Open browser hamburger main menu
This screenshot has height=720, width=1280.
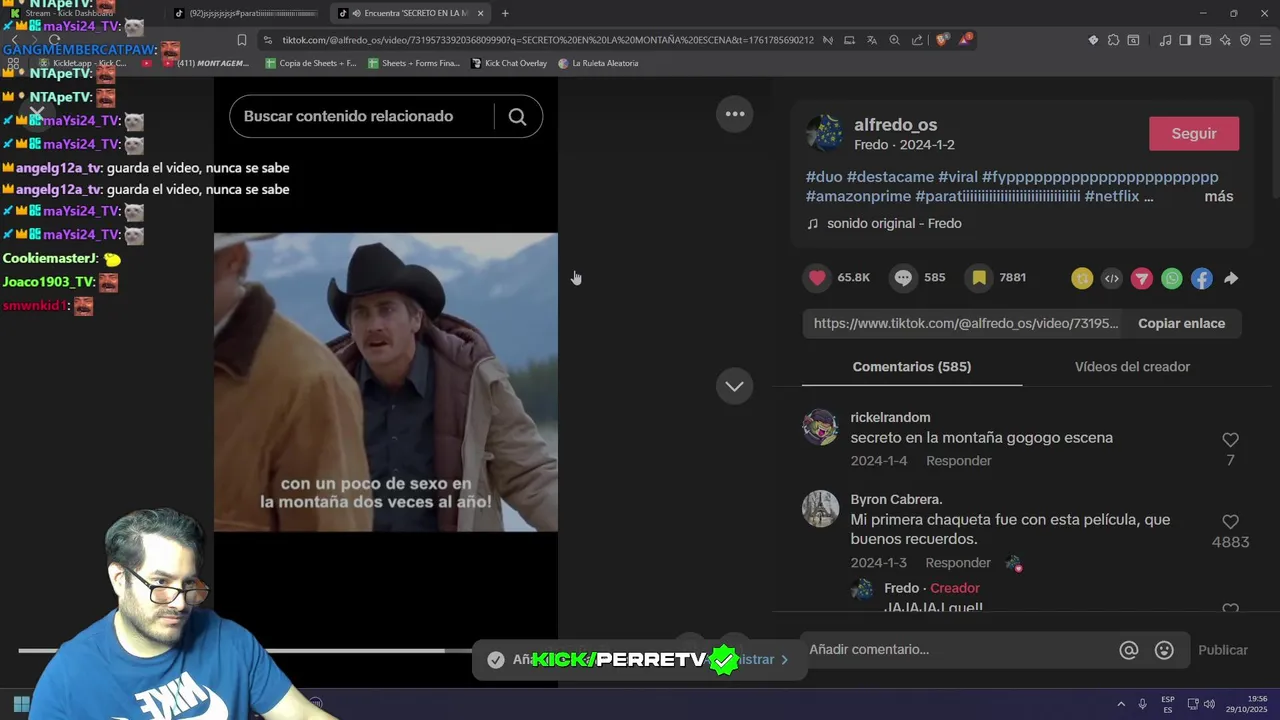(x=1265, y=40)
